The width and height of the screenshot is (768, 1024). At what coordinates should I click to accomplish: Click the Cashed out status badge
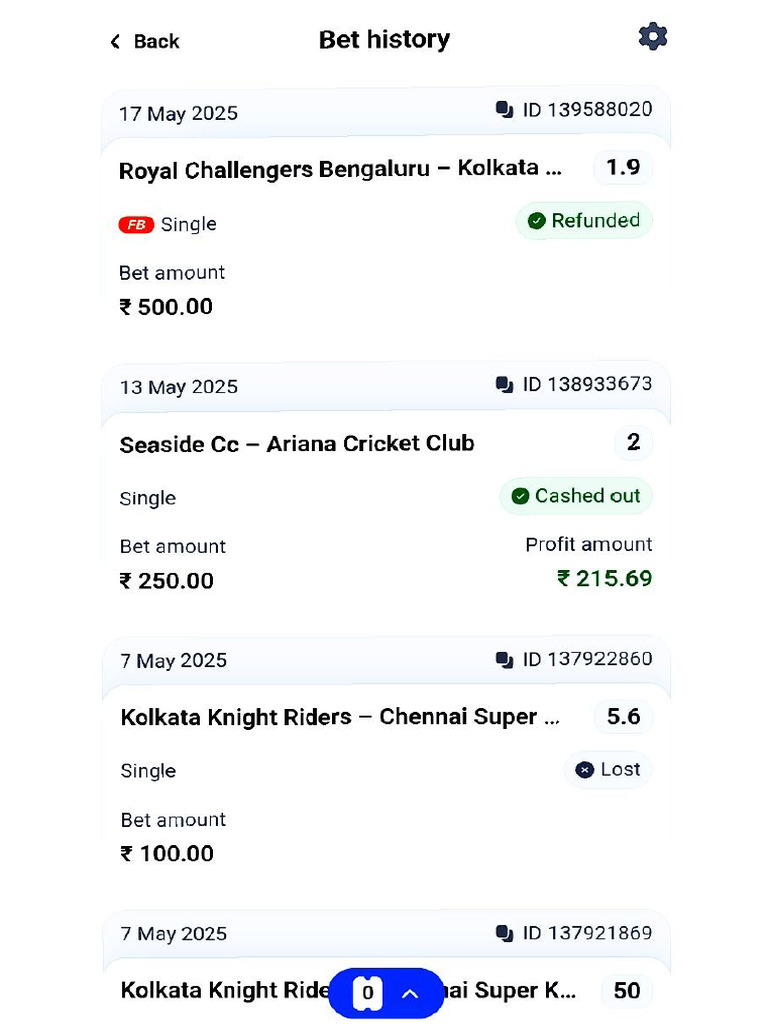576,496
